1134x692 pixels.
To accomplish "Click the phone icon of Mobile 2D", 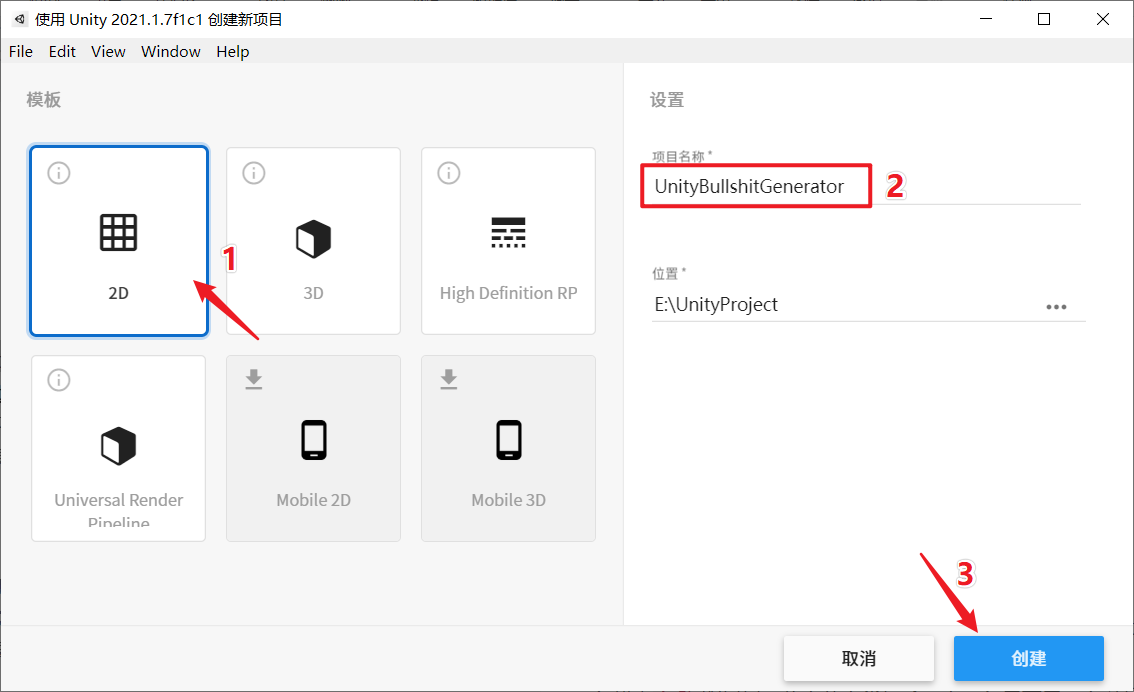I will click(314, 440).
